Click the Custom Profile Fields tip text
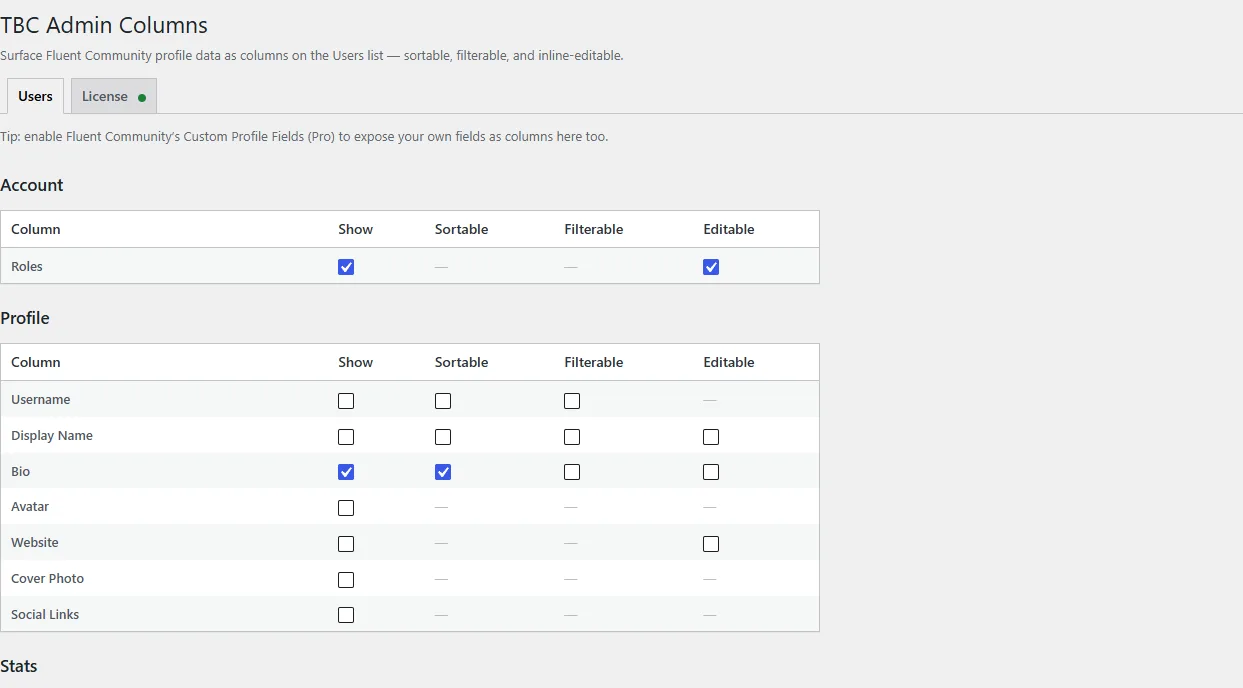 304,136
